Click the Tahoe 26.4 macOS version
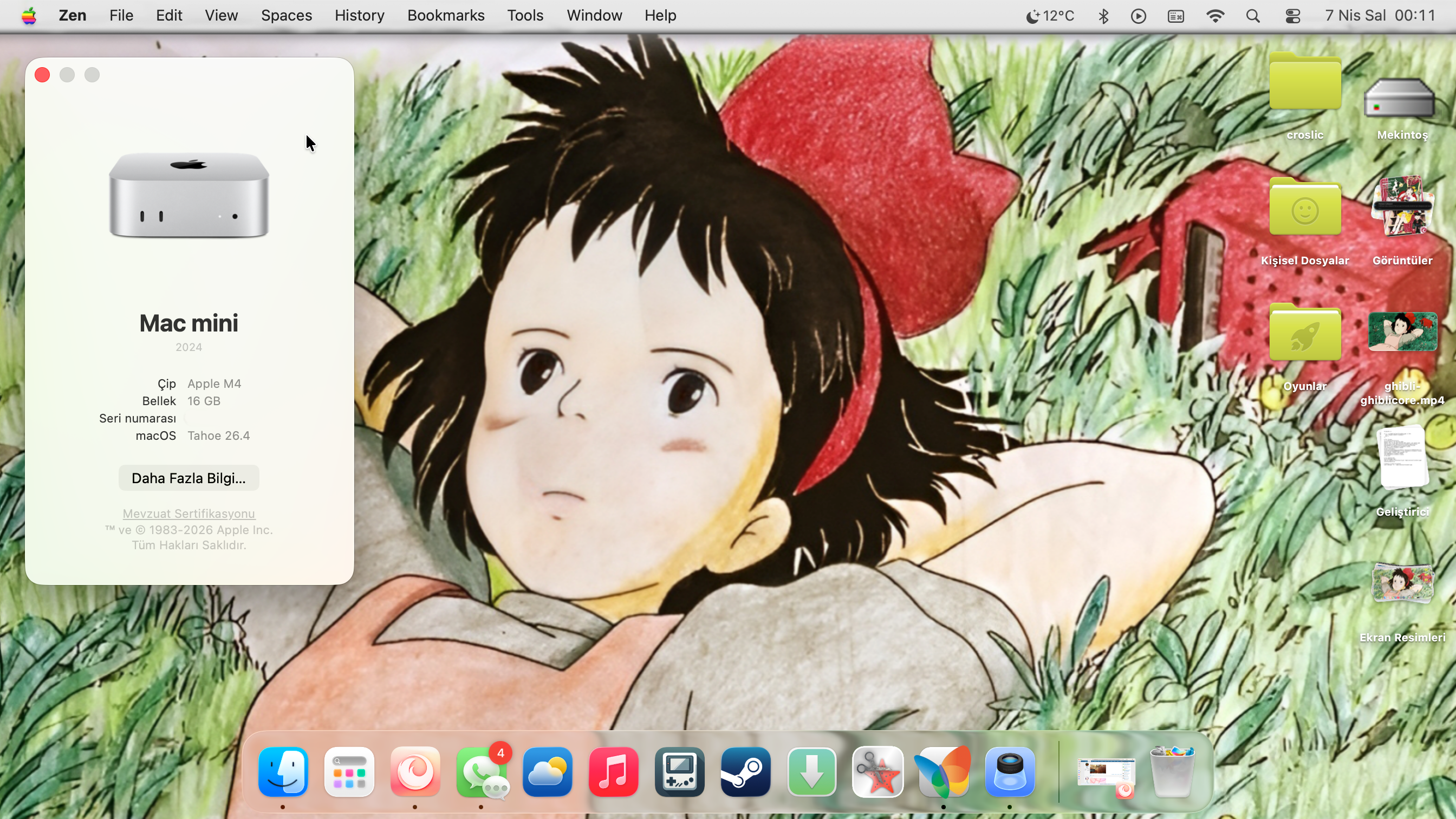 [x=219, y=436]
